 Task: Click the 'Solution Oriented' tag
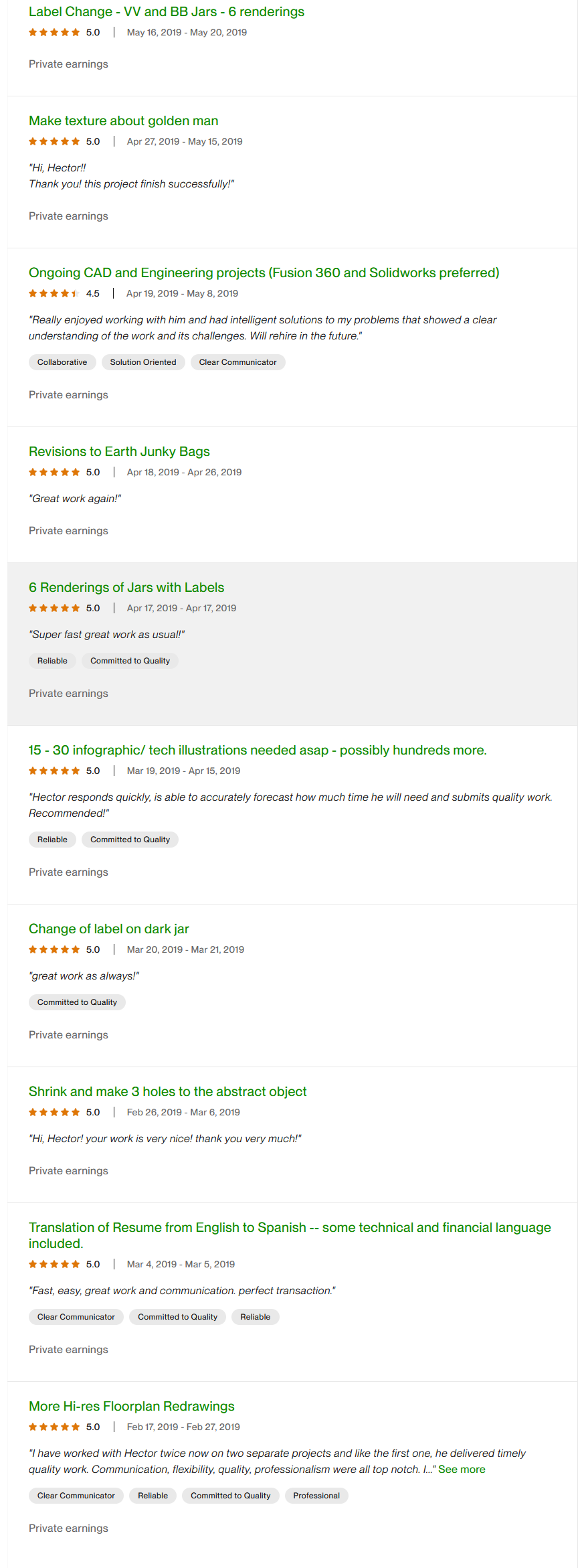tap(143, 362)
